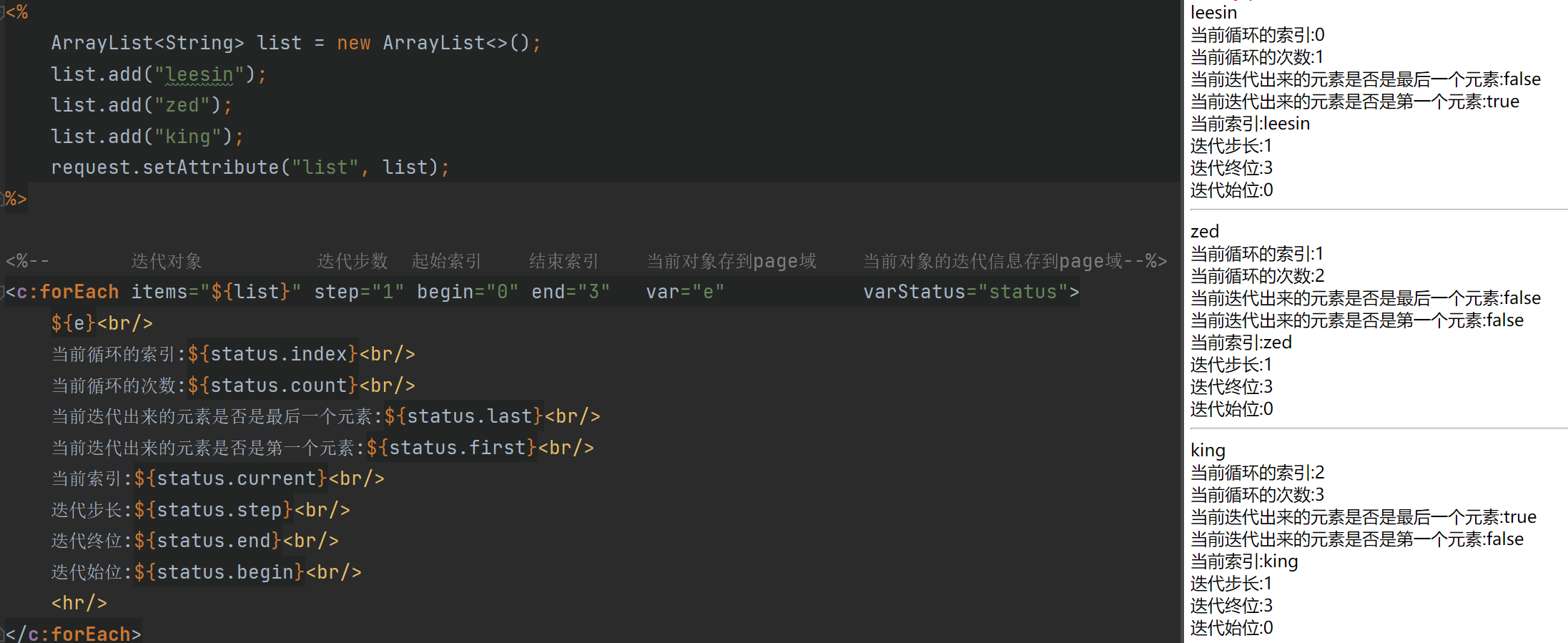This screenshot has width=1568, height=643.
Task: Click 'king' heading in the output
Action: point(1208,451)
